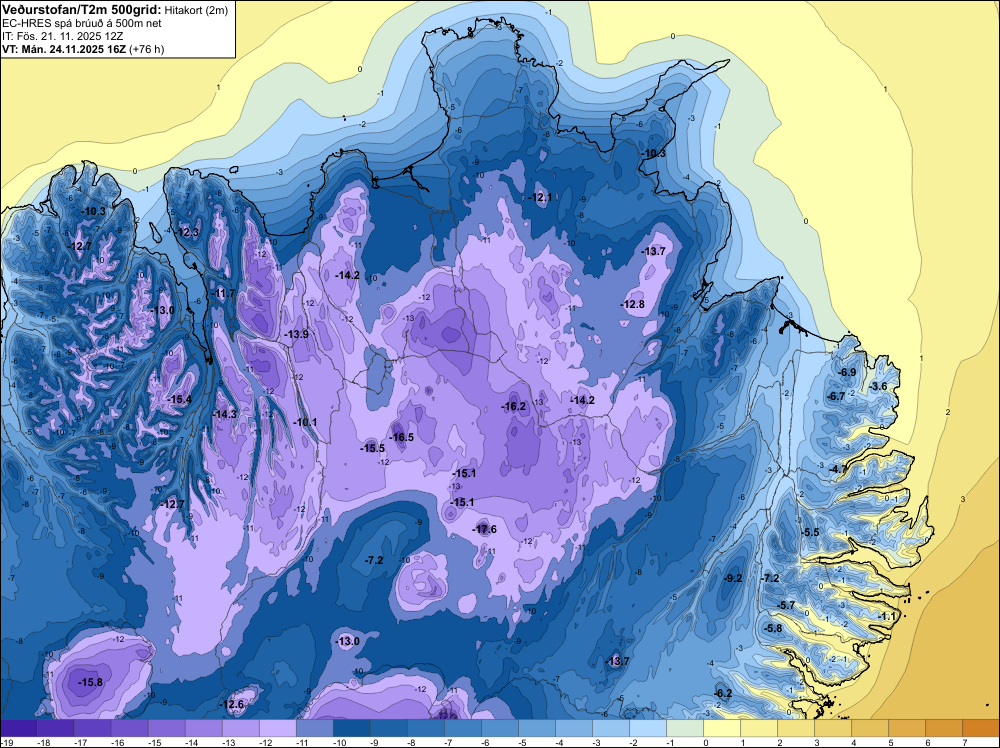Click the -9.2 temperature label
Viewport: 1000px width, 748px height.
734,578
